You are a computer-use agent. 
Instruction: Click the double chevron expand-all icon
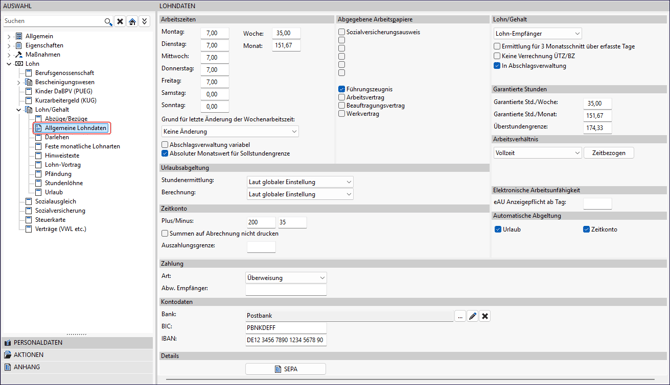[x=144, y=21]
